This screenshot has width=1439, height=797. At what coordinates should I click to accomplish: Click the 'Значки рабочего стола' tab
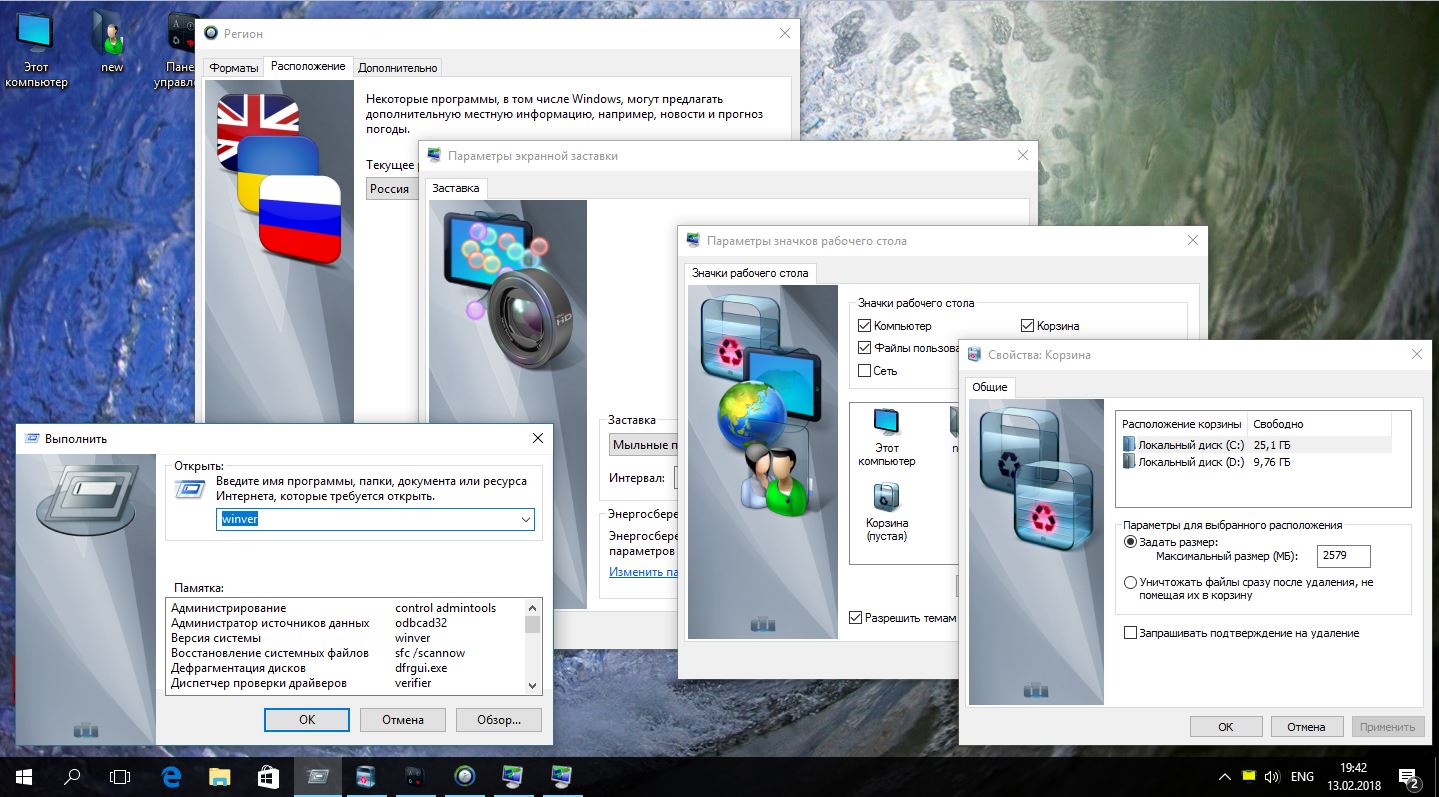(x=751, y=273)
